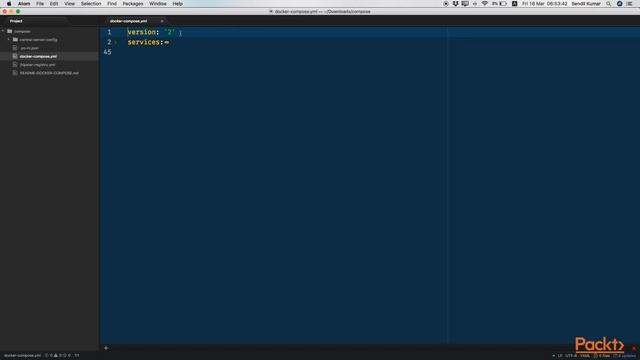Open the Help menu
Screen dimensions: 640x360
point(178,4)
